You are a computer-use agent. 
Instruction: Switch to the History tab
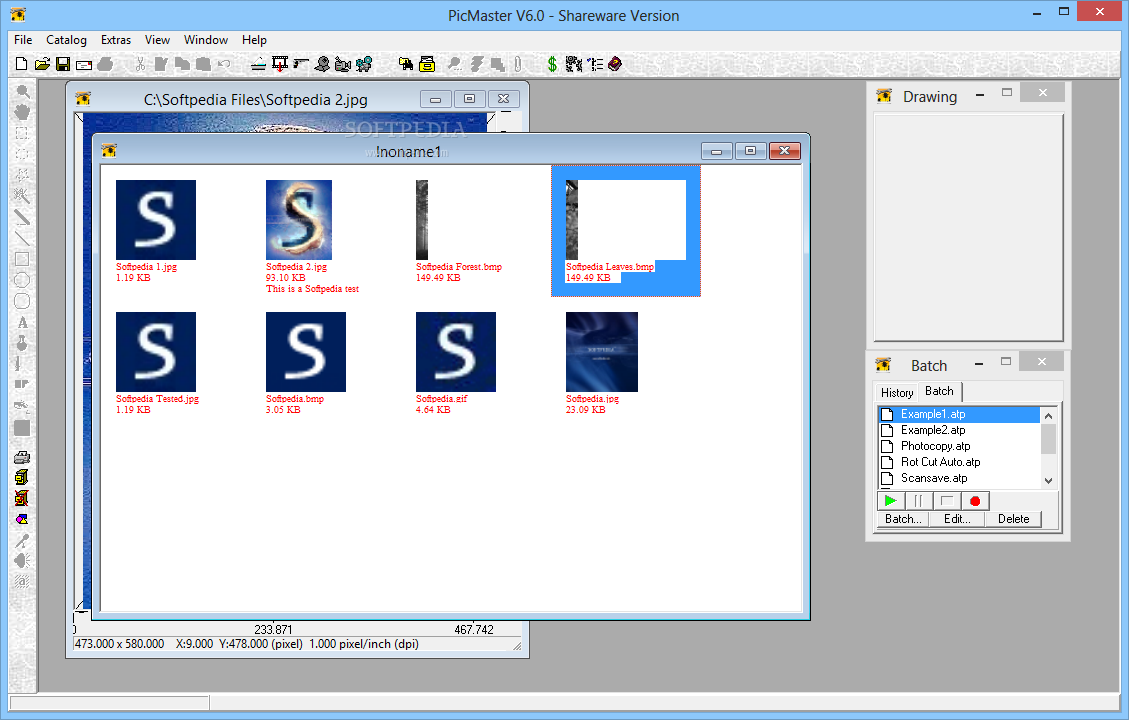[x=897, y=392]
